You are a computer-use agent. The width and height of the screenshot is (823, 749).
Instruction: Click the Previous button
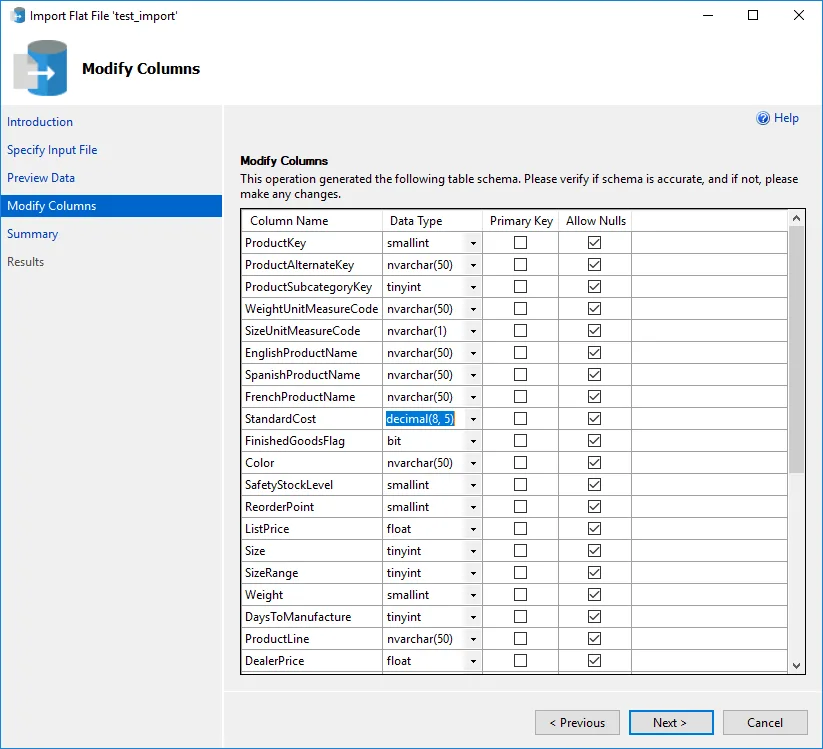(x=577, y=723)
